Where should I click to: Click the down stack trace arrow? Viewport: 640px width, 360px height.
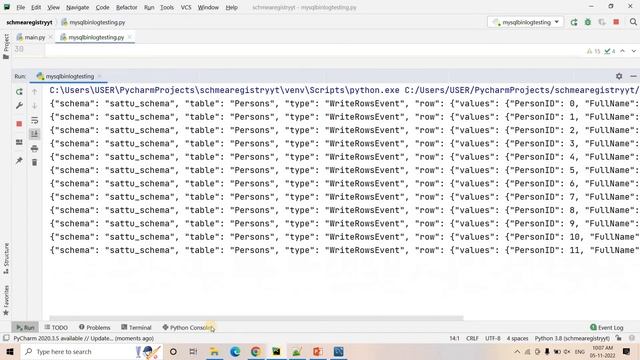(35, 106)
